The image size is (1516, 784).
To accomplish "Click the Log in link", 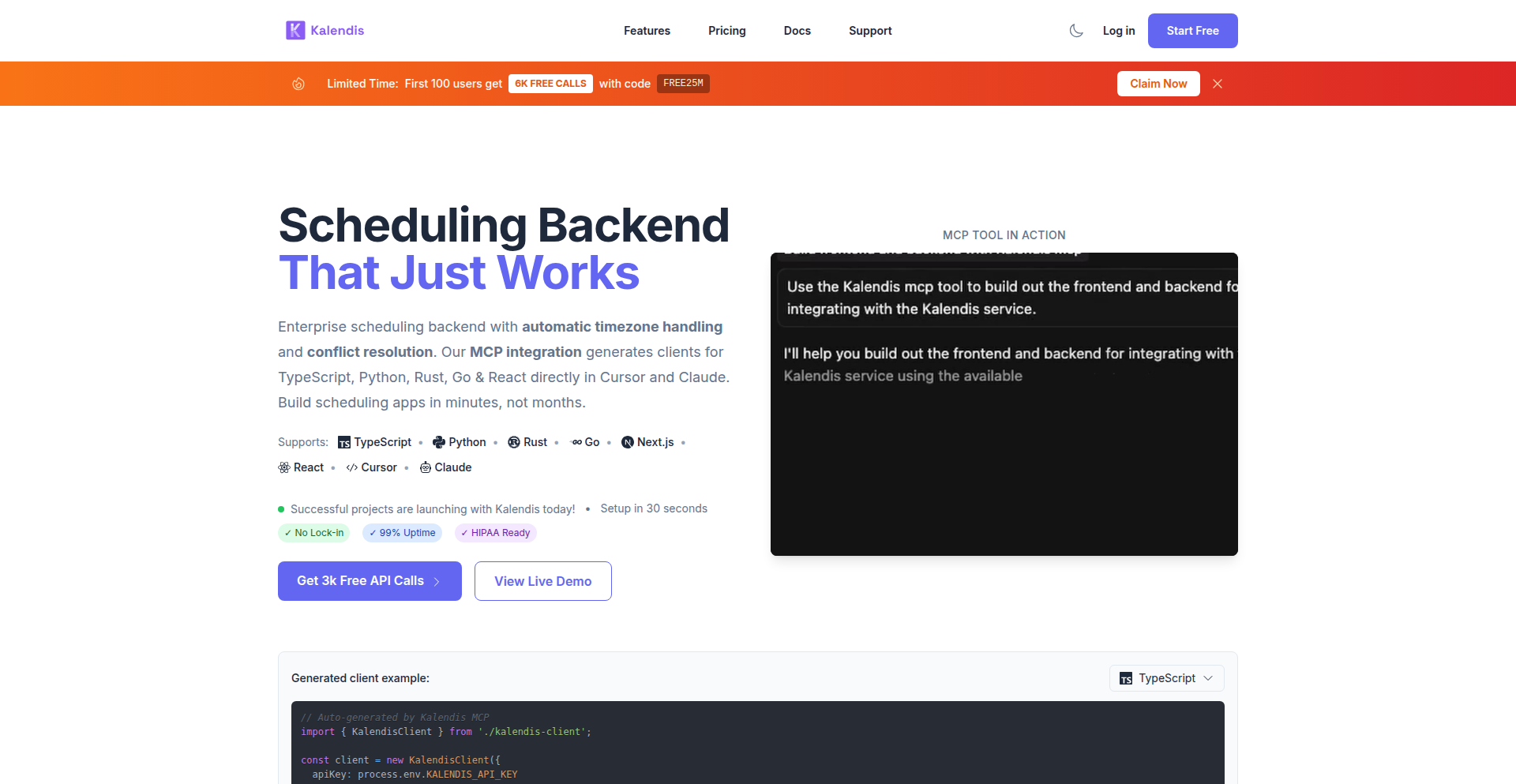I will pyautogui.click(x=1118, y=30).
